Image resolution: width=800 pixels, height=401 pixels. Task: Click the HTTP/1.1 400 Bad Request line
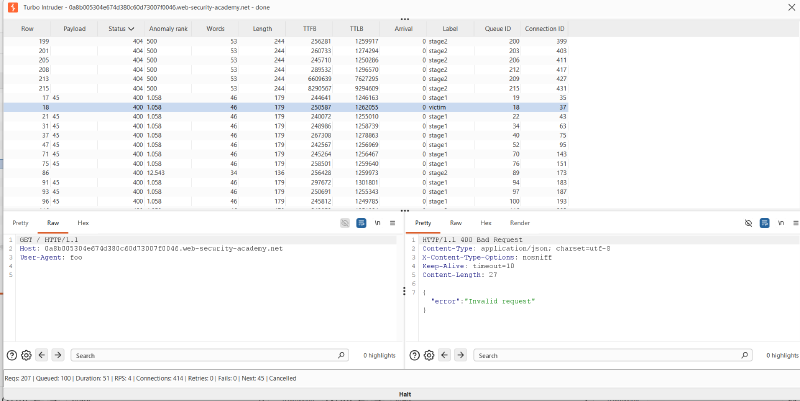472,240
